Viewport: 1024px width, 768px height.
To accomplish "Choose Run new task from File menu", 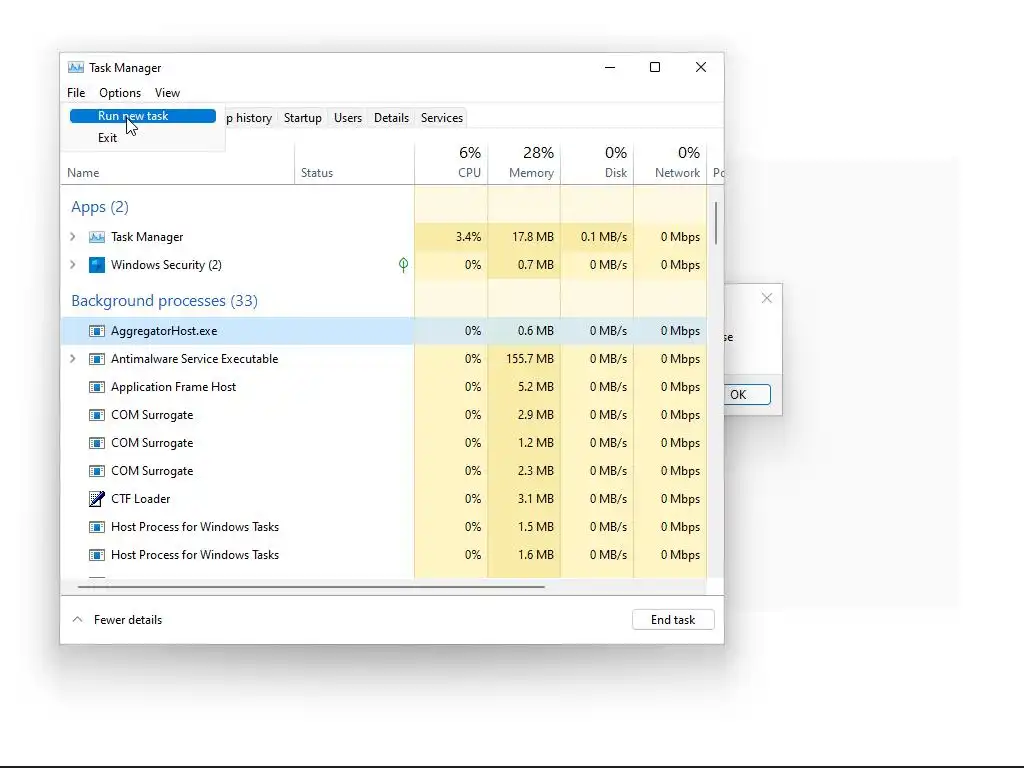I will click(143, 116).
